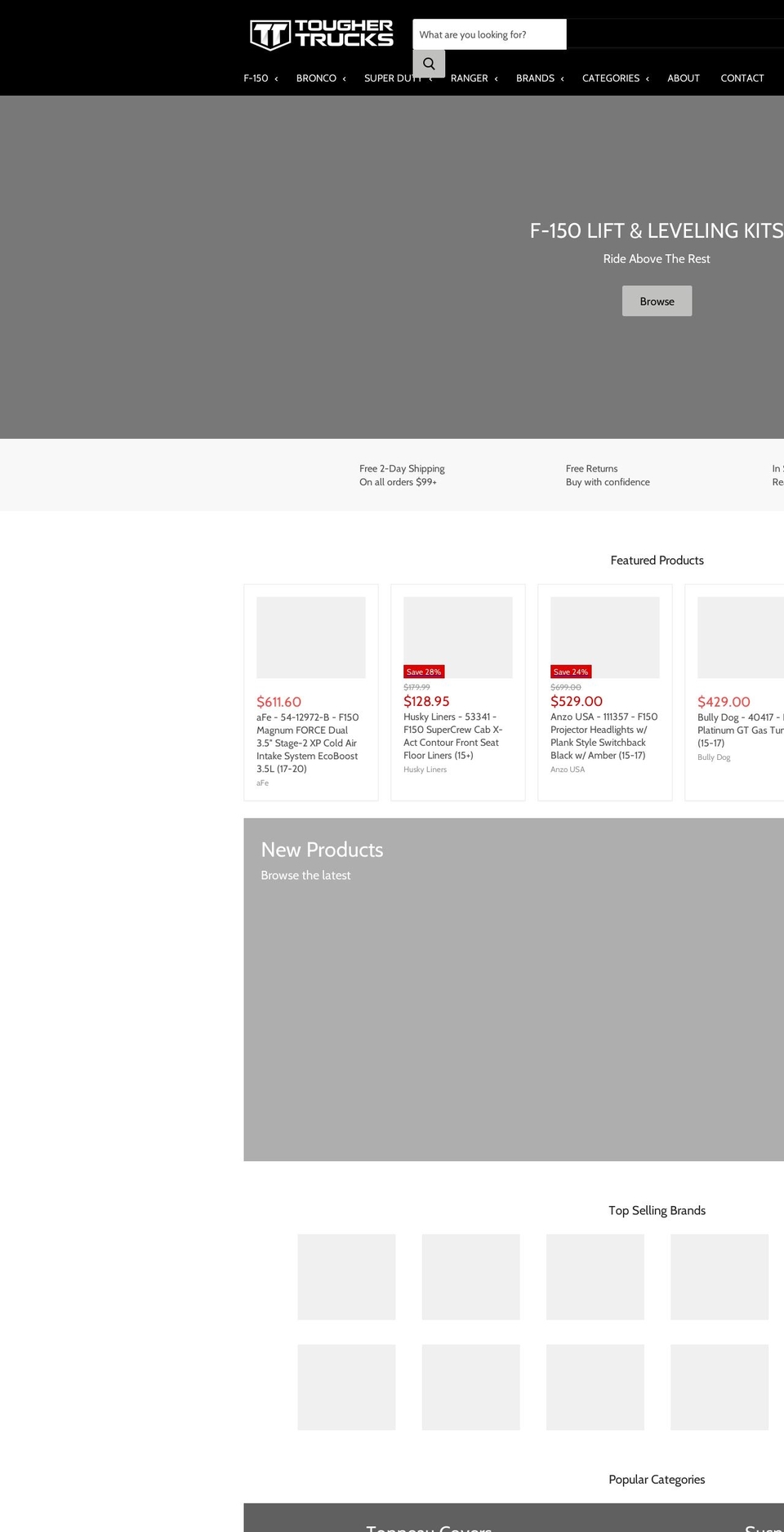
Task: Open the RANGER navigation item
Action: [x=469, y=78]
